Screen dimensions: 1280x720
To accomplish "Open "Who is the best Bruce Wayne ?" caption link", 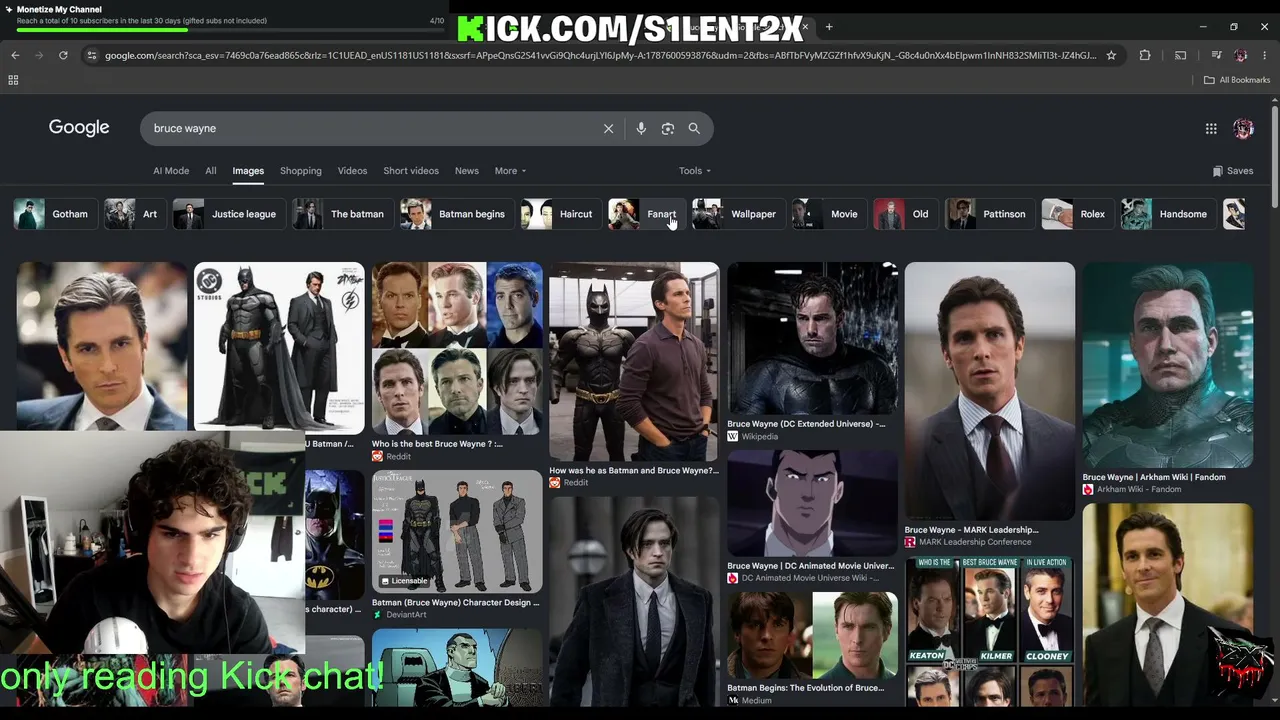I will point(437,444).
